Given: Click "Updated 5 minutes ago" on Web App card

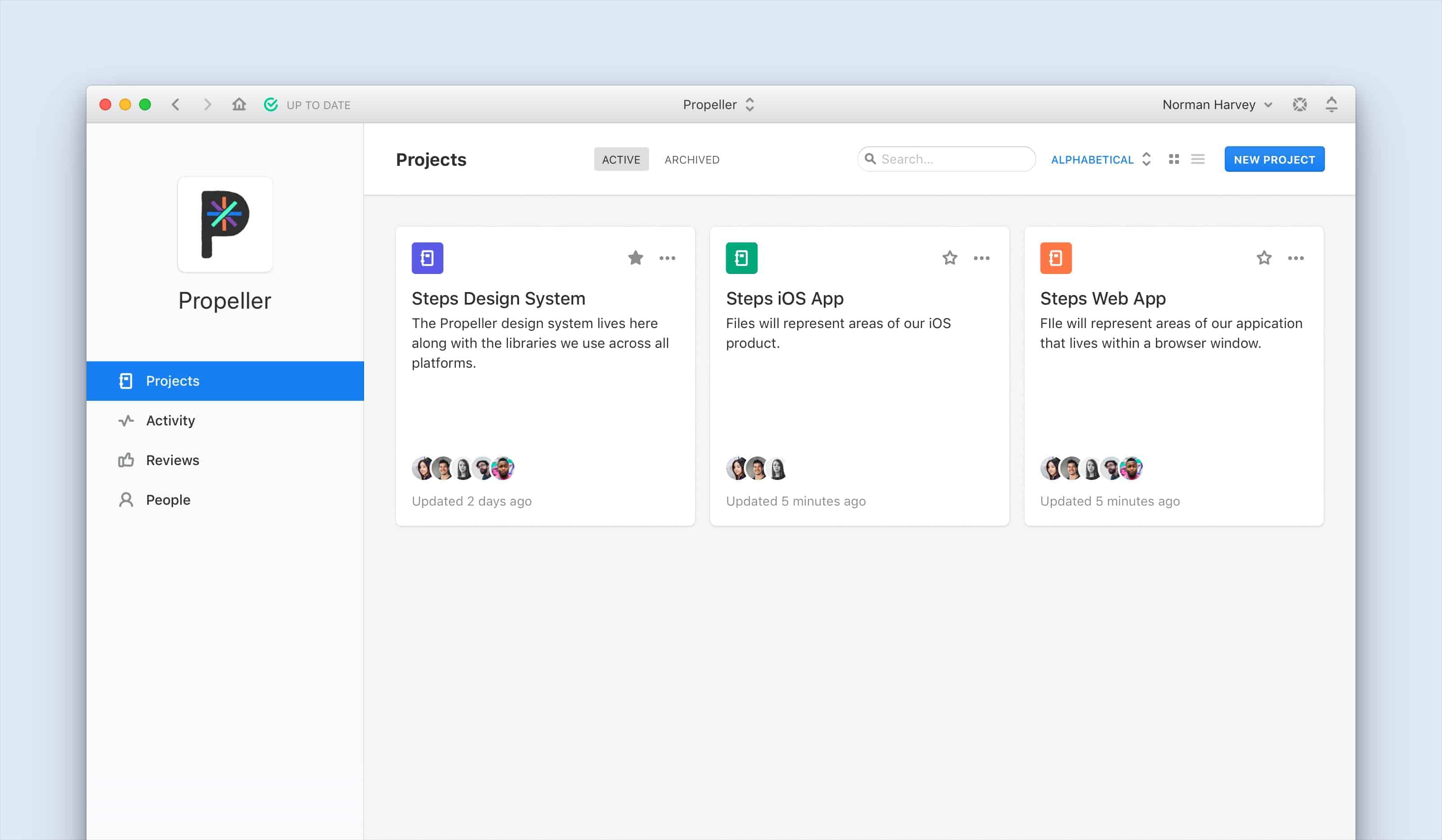Looking at the screenshot, I should 1109,501.
